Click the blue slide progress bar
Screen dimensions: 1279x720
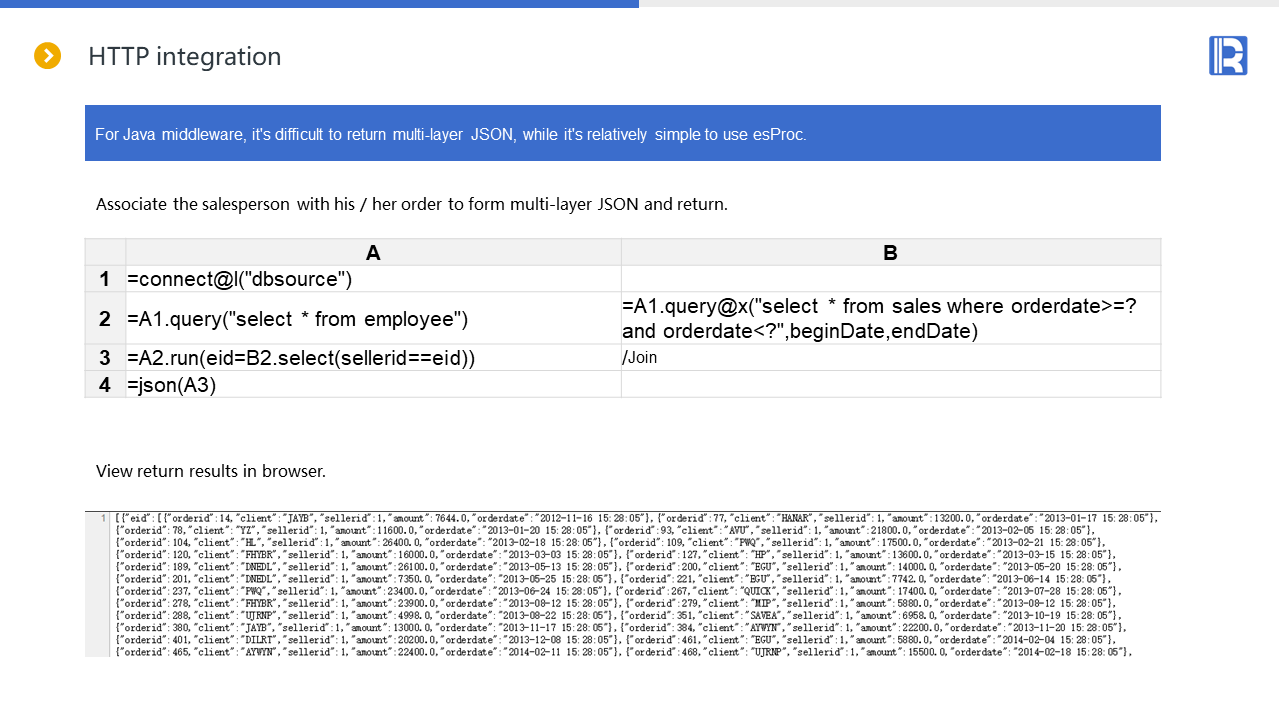coord(319,3)
